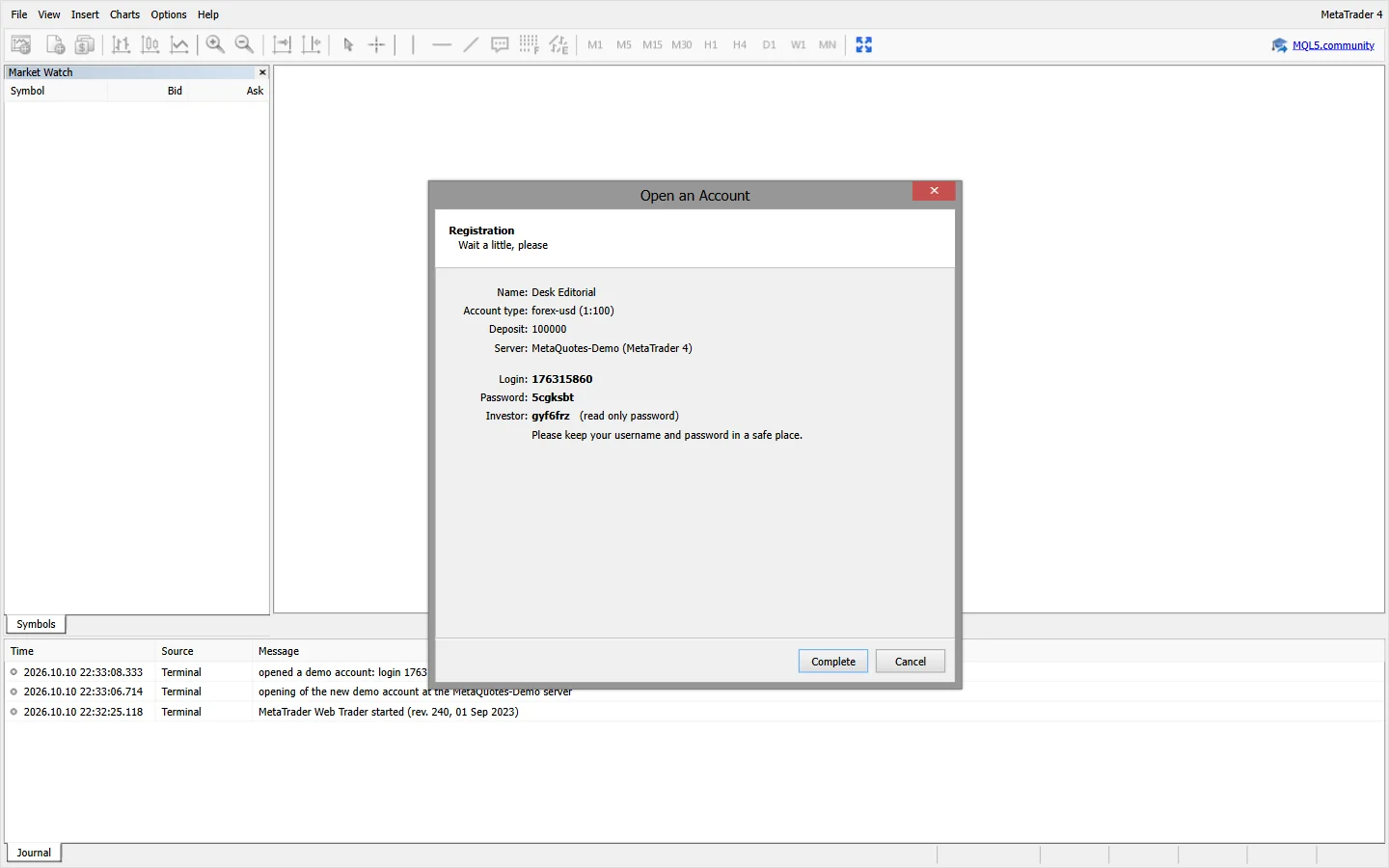The height and width of the screenshot is (868, 1389).
Task: Select the M5 timeframe
Action: (624, 45)
